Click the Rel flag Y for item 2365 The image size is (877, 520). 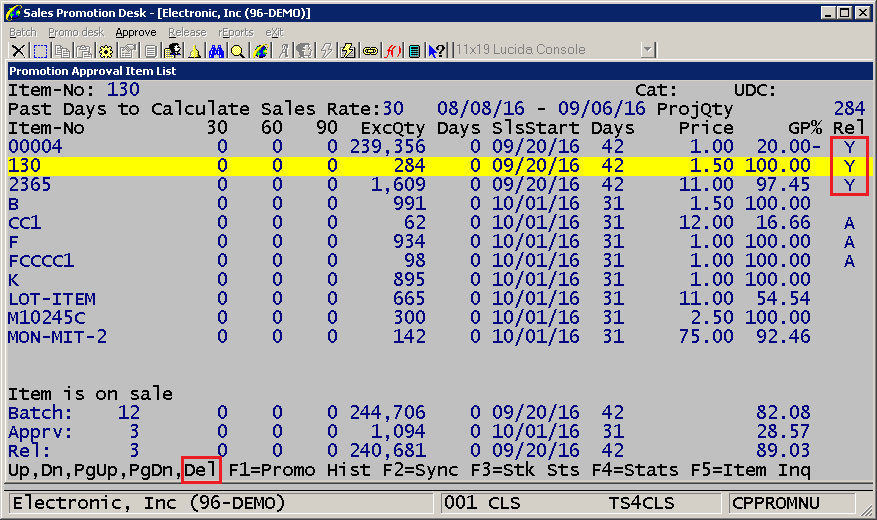850,185
